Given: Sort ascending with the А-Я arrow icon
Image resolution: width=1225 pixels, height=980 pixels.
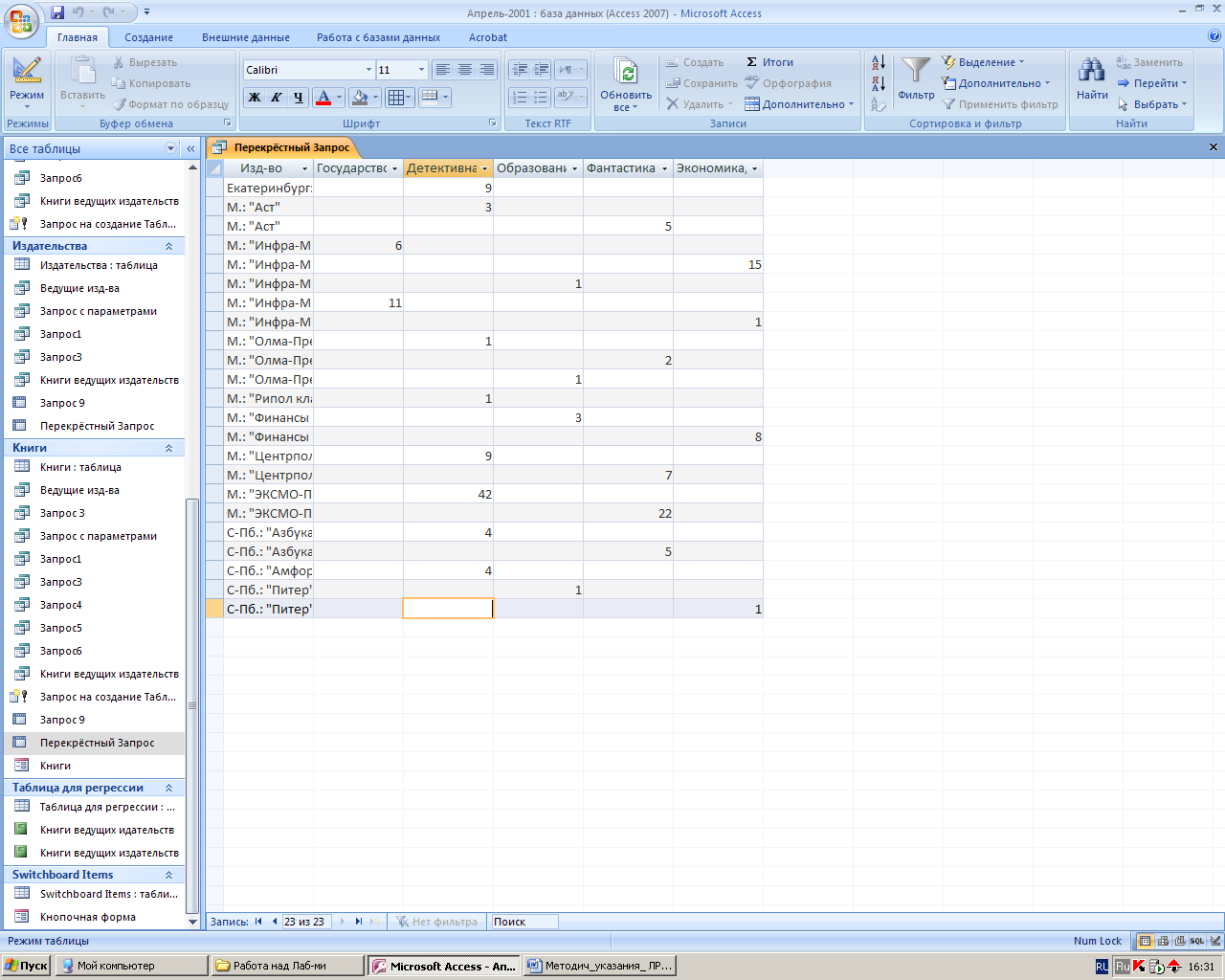Looking at the screenshot, I should 879,63.
